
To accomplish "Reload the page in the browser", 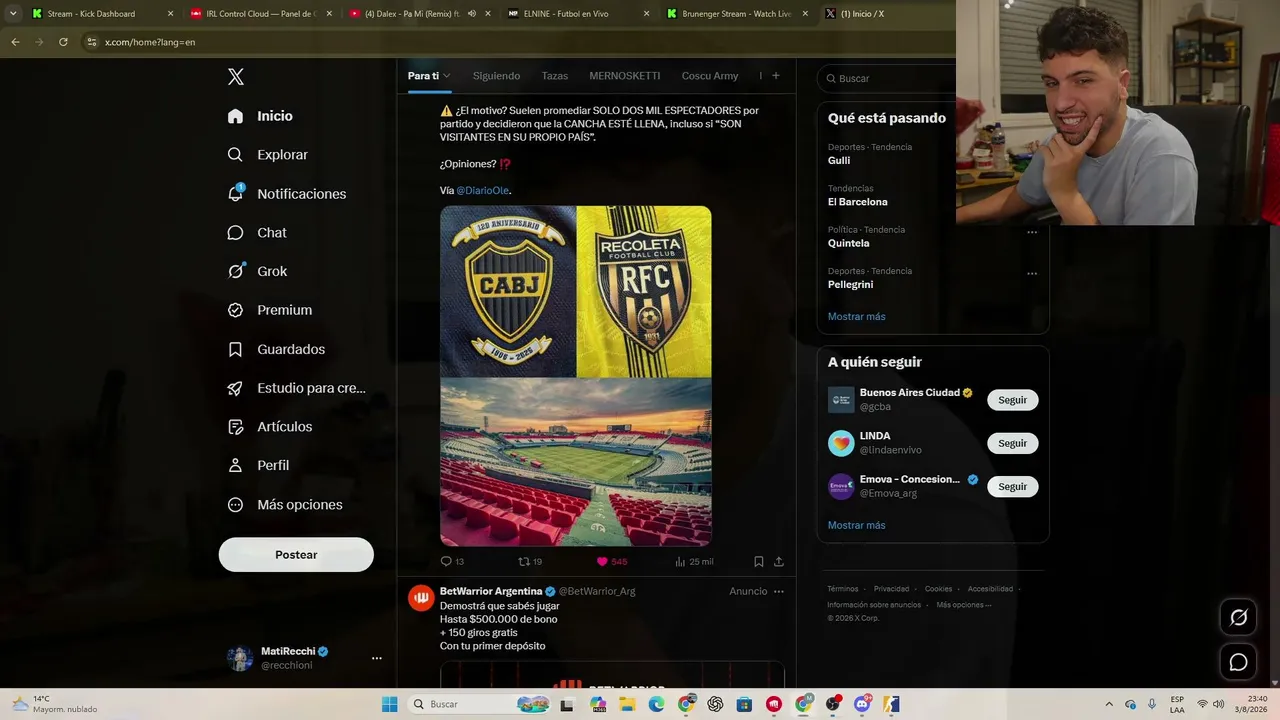I will (x=63, y=42).
